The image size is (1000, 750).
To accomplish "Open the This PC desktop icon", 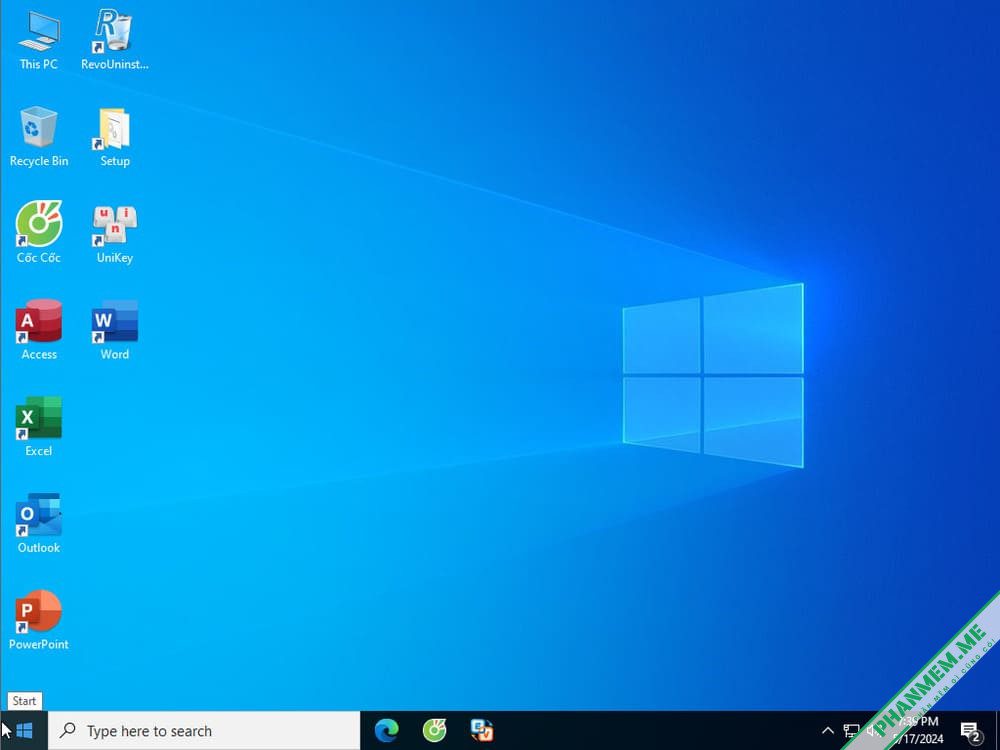I will coord(38,40).
